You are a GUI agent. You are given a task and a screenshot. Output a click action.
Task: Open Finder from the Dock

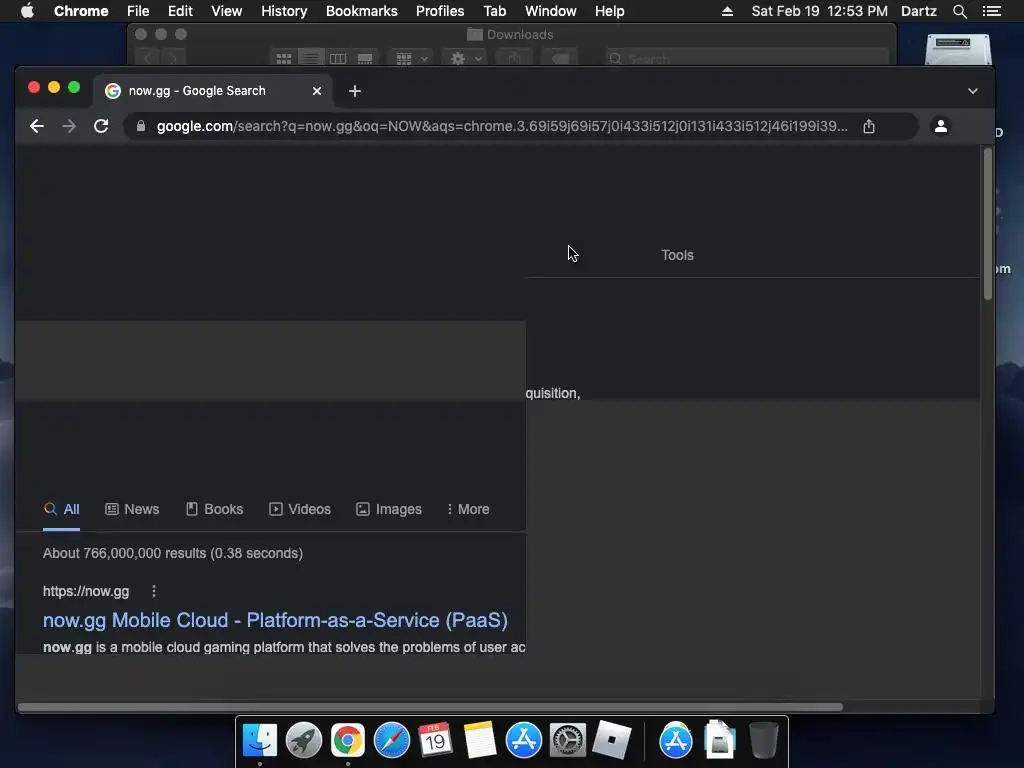260,741
